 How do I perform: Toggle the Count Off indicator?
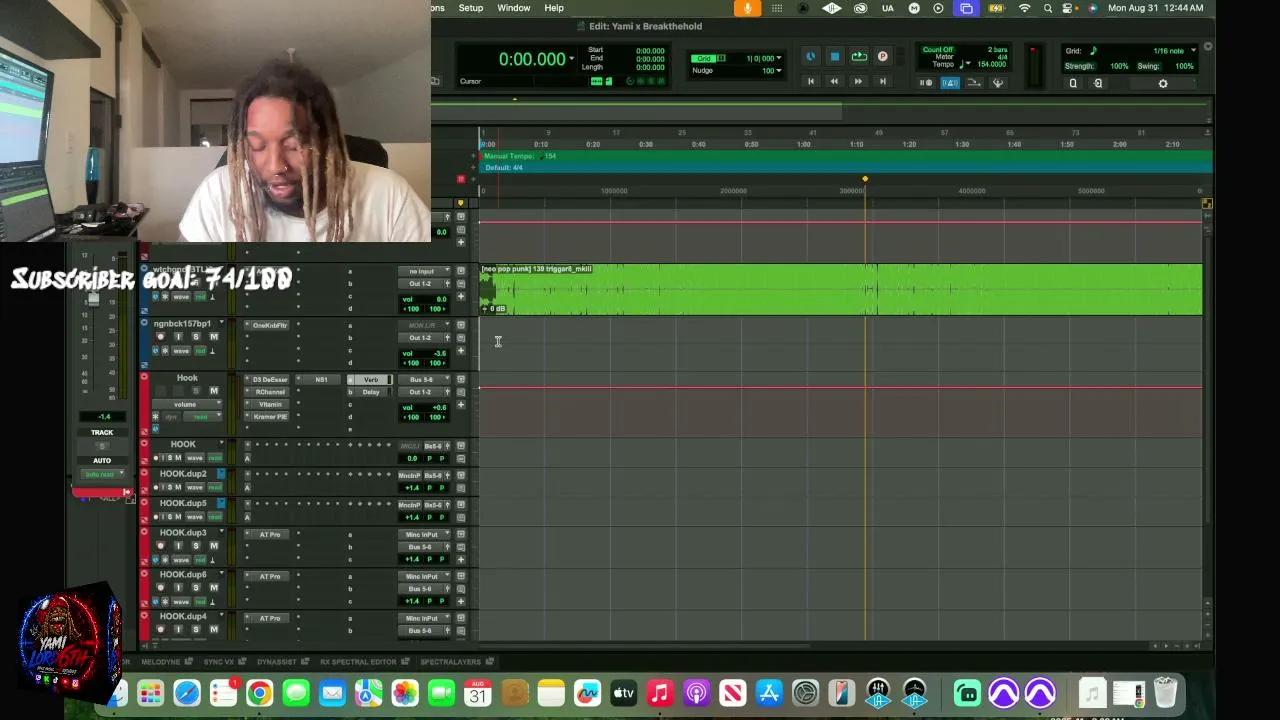[x=938, y=50]
